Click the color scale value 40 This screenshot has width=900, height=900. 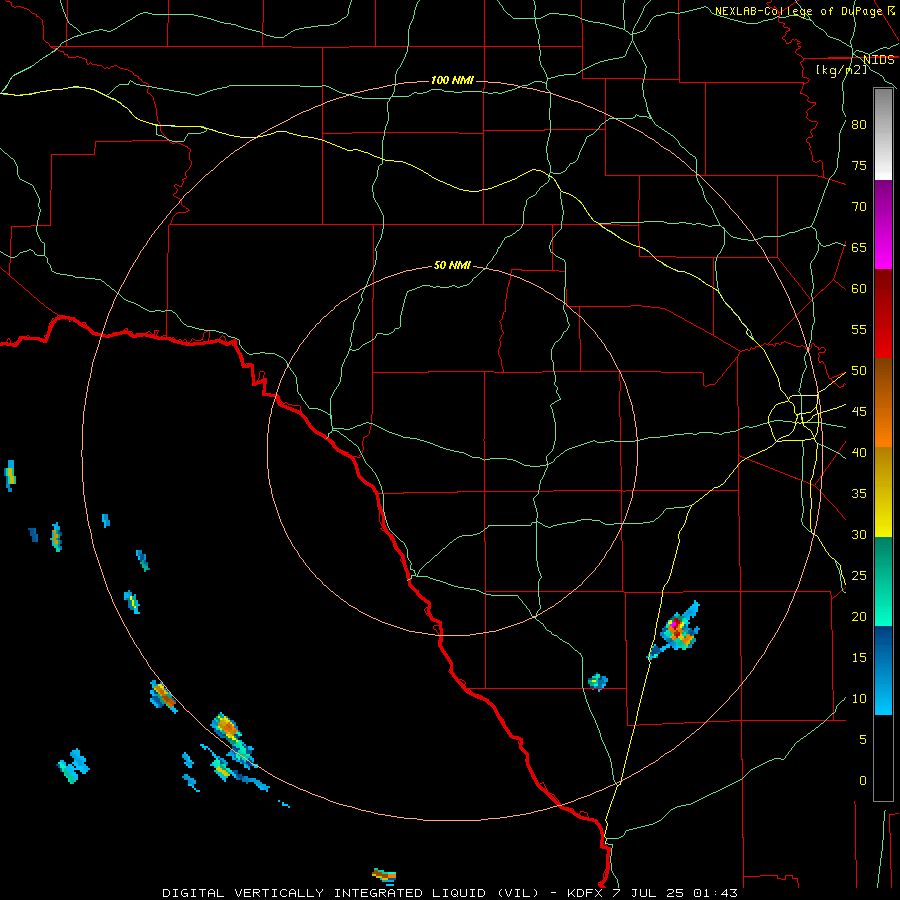pos(859,452)
